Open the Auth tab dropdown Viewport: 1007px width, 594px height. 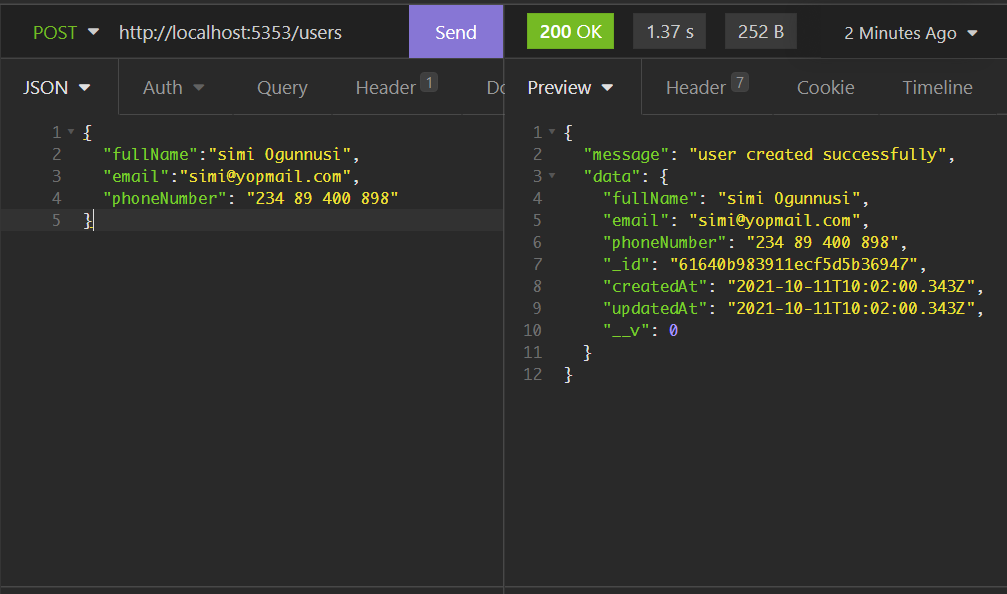[x=173, y=87]
